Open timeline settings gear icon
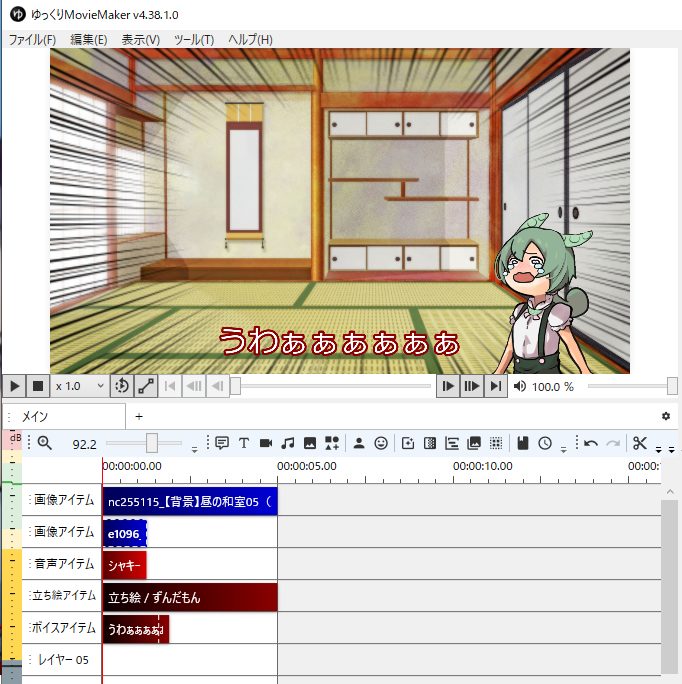Screen dimensions: 682x684 click(x=666, y=416)
